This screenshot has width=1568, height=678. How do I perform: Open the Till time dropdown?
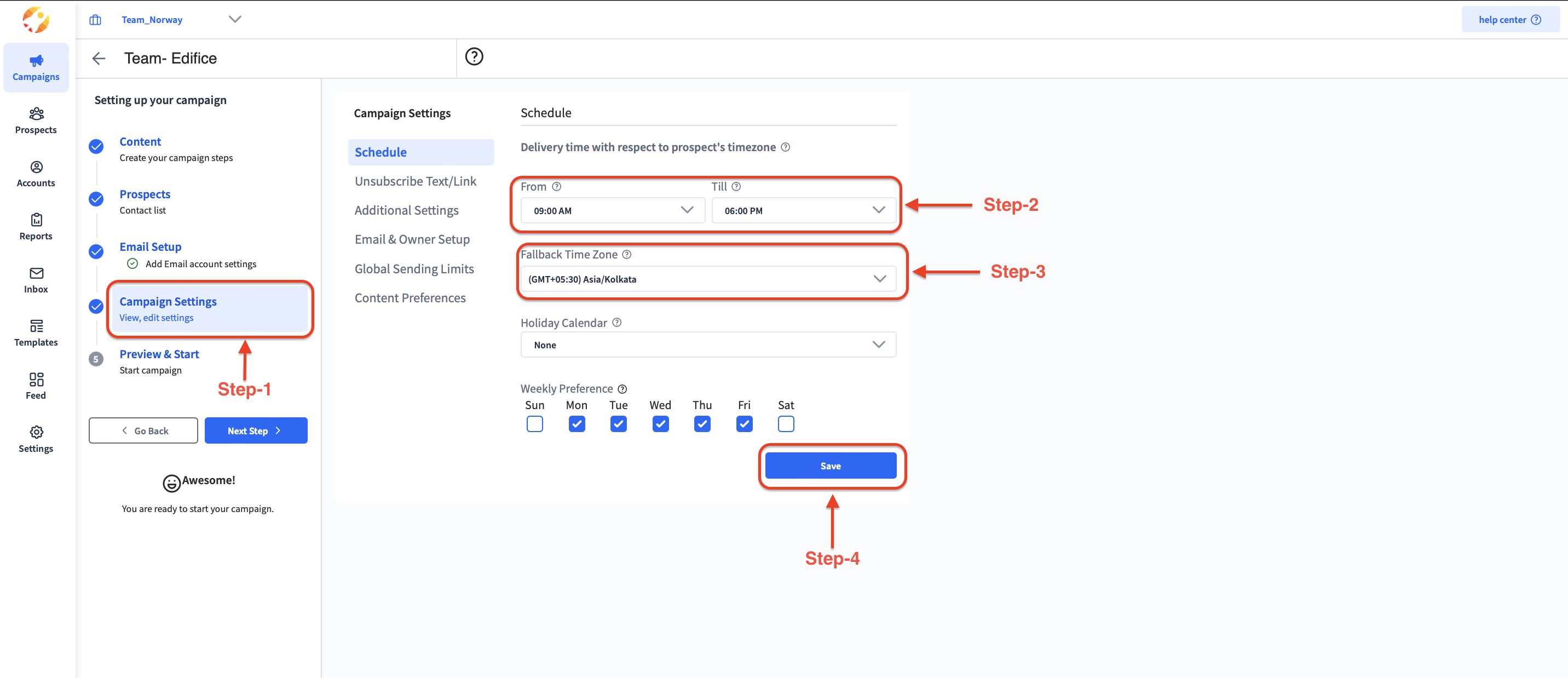pyautogui.click(x=803, y=211)
